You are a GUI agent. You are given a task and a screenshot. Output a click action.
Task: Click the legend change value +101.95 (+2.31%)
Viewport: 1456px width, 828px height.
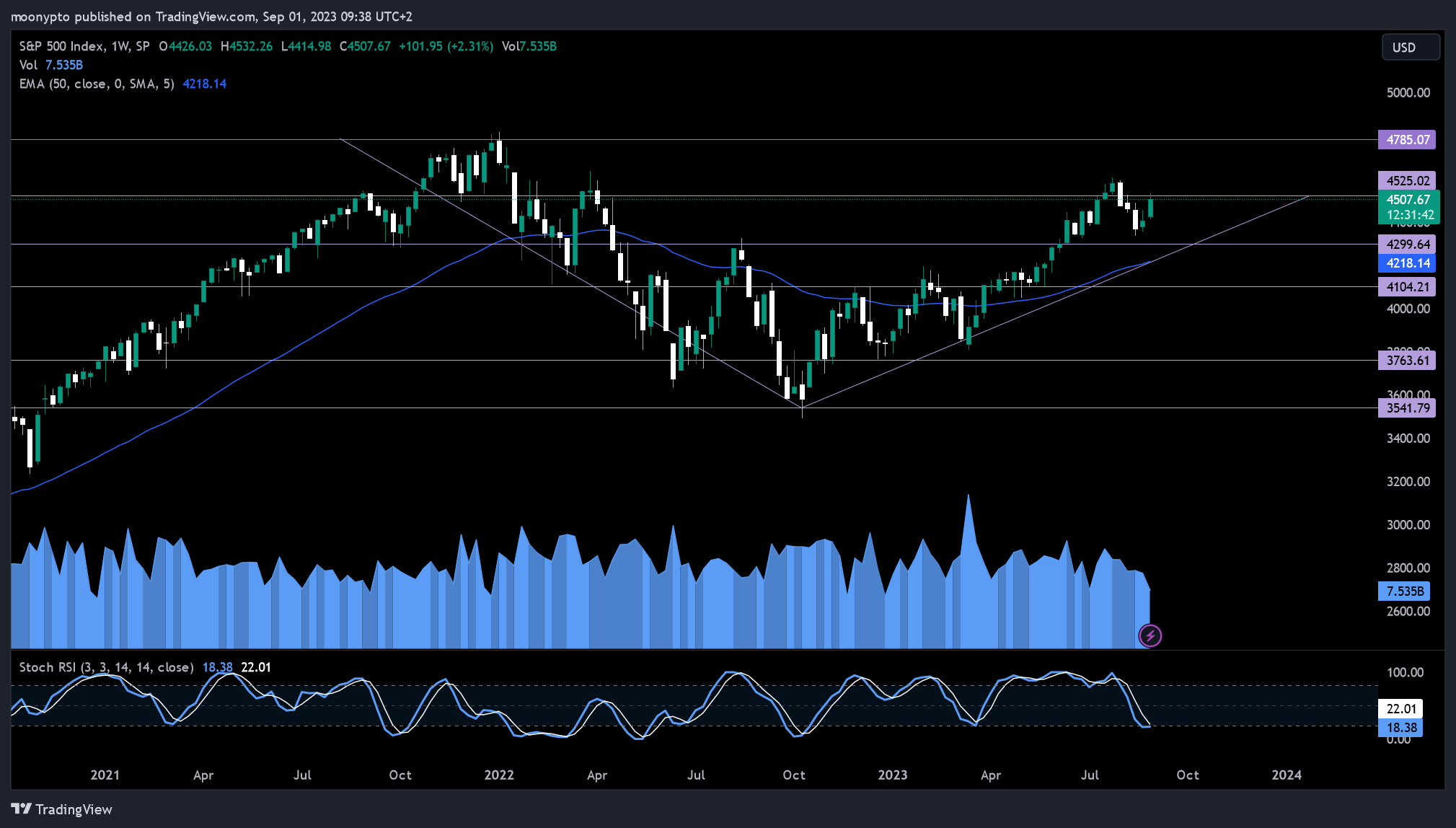446,46
